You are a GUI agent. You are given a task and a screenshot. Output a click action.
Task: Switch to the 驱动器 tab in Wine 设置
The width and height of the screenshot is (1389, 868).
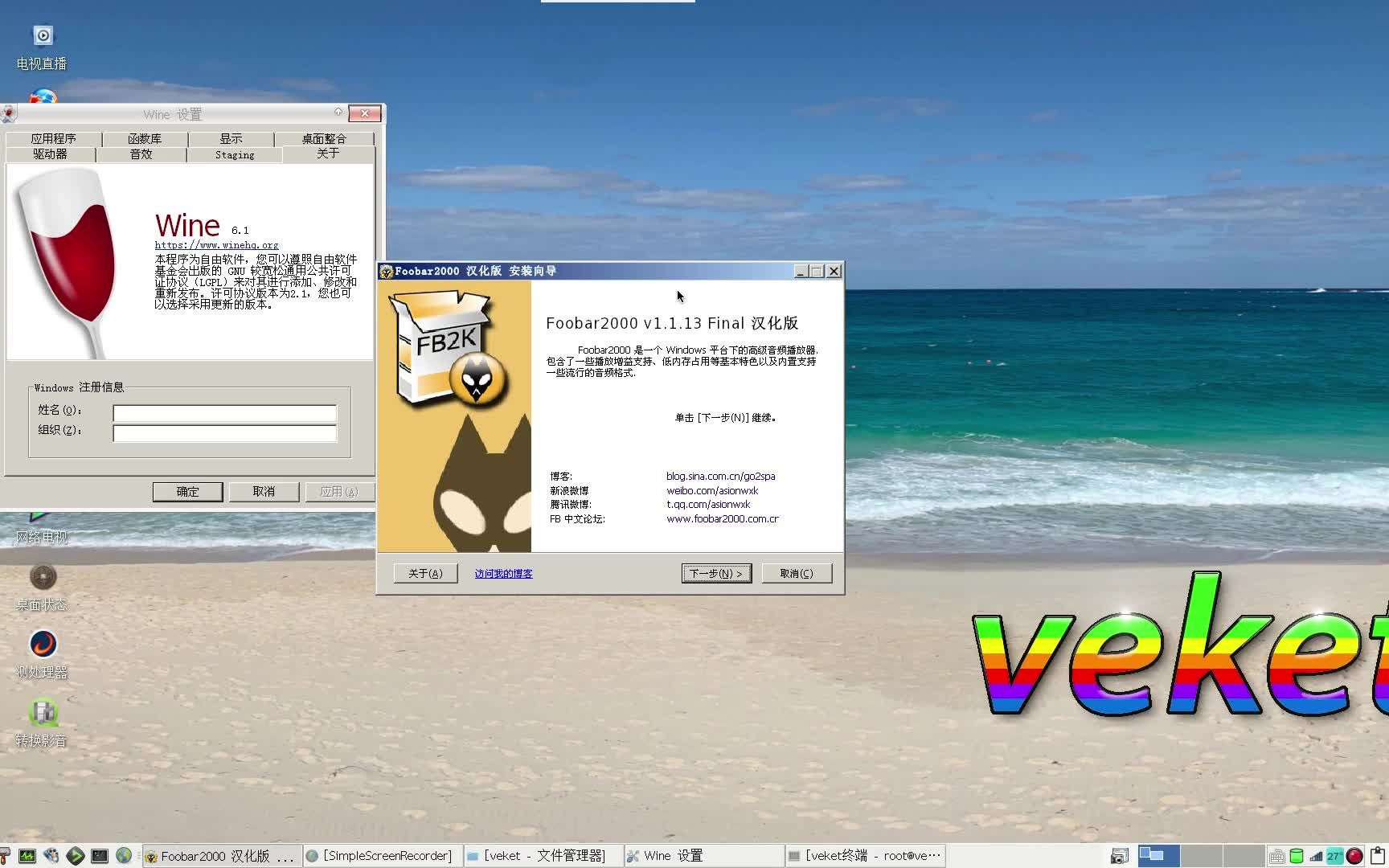[50, 154]
